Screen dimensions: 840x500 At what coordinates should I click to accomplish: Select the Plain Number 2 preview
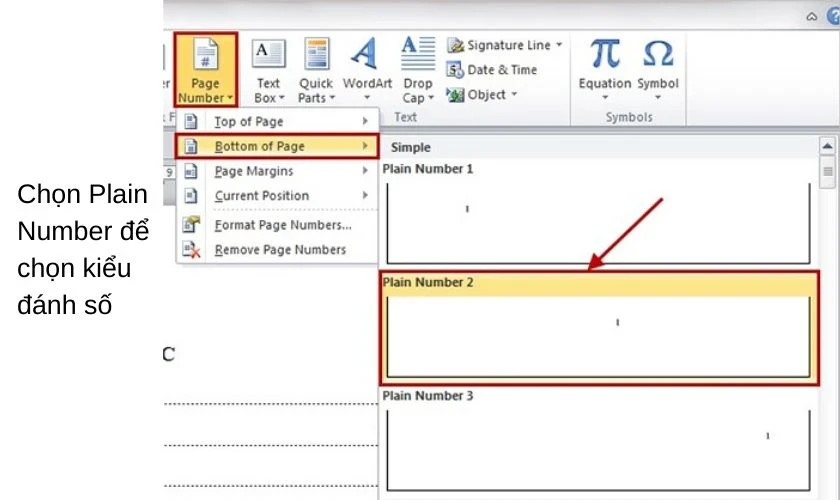597,335
